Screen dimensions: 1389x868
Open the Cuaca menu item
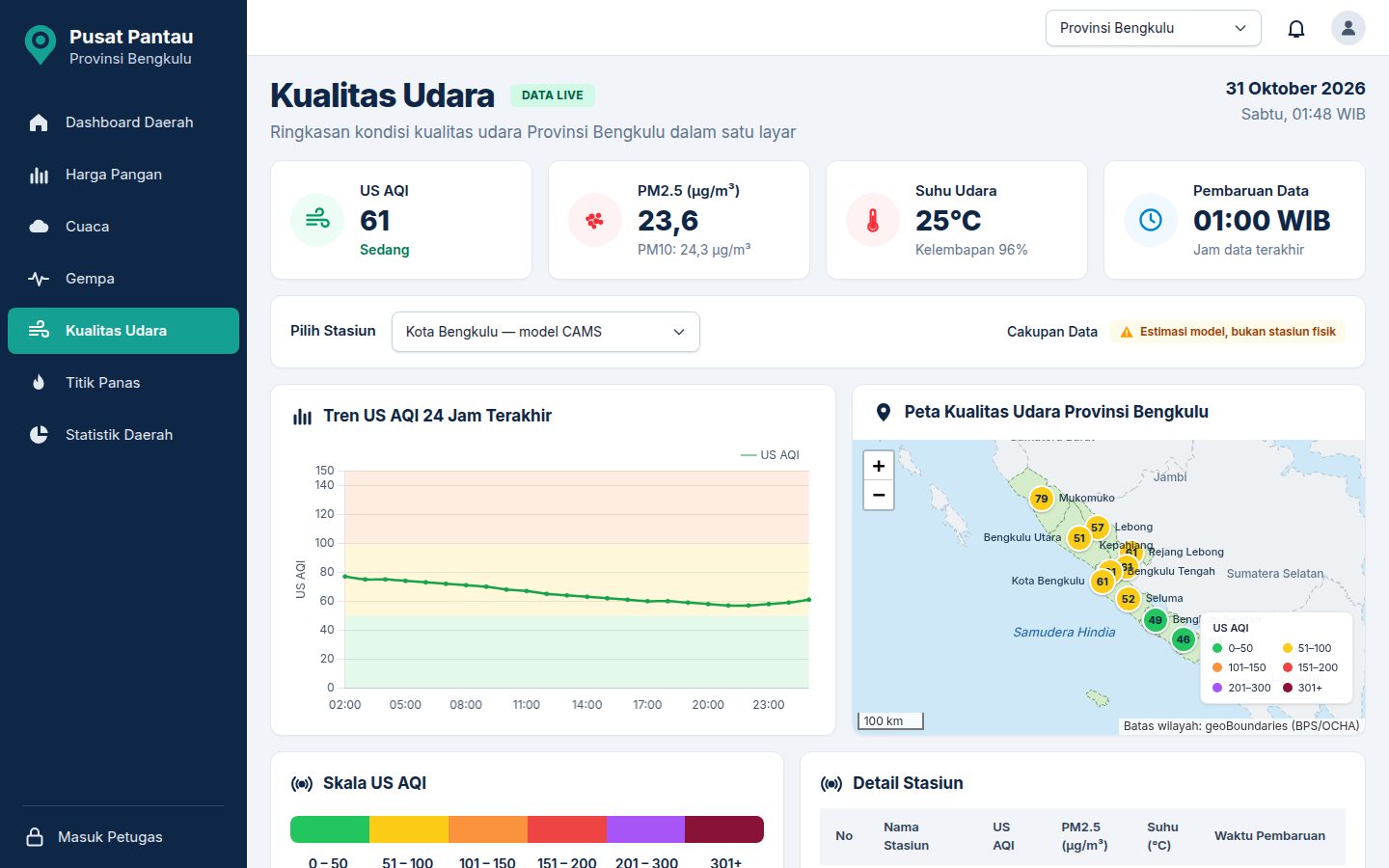(x=123, y=227)
